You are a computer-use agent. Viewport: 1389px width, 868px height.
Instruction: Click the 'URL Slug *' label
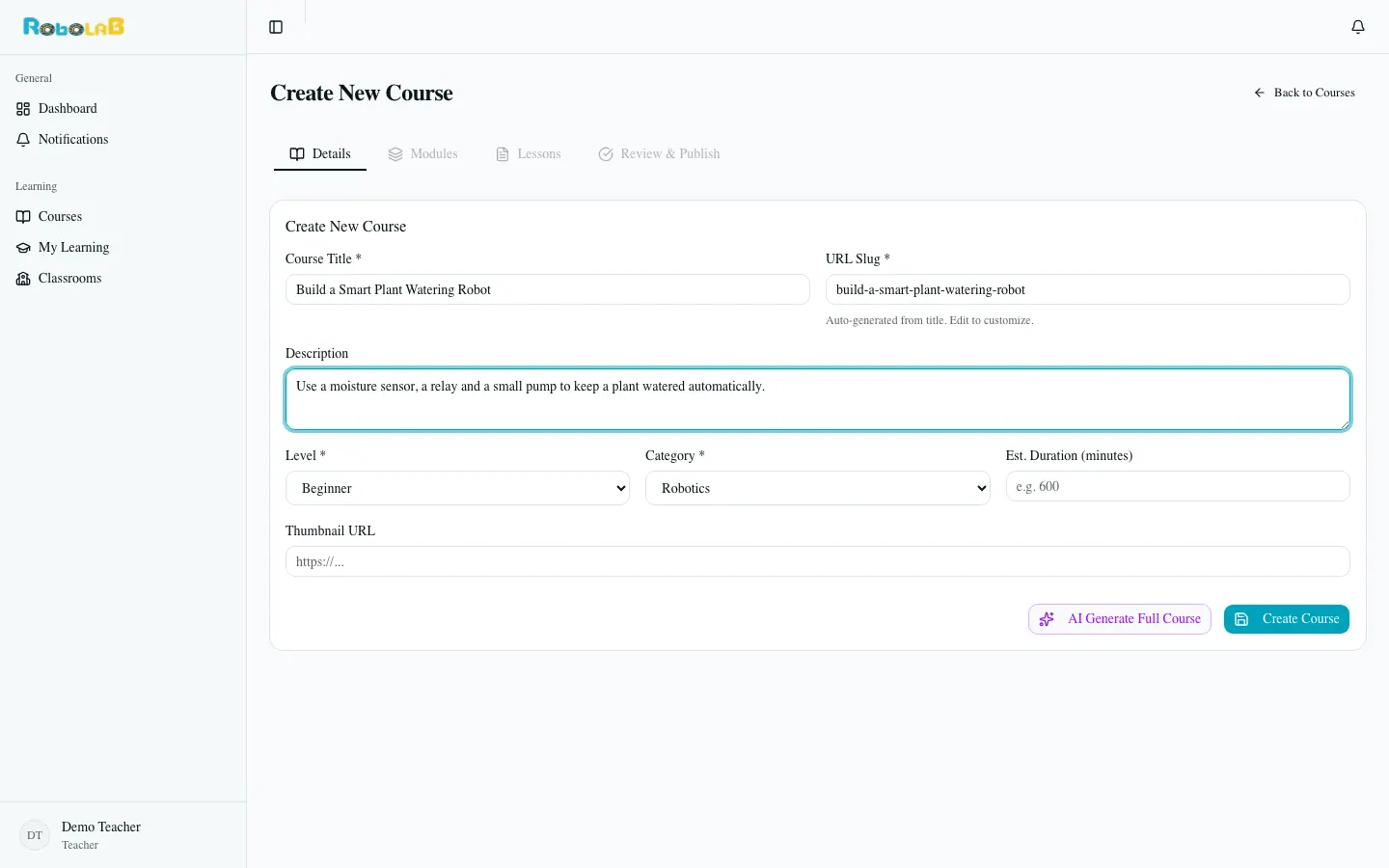858,258
